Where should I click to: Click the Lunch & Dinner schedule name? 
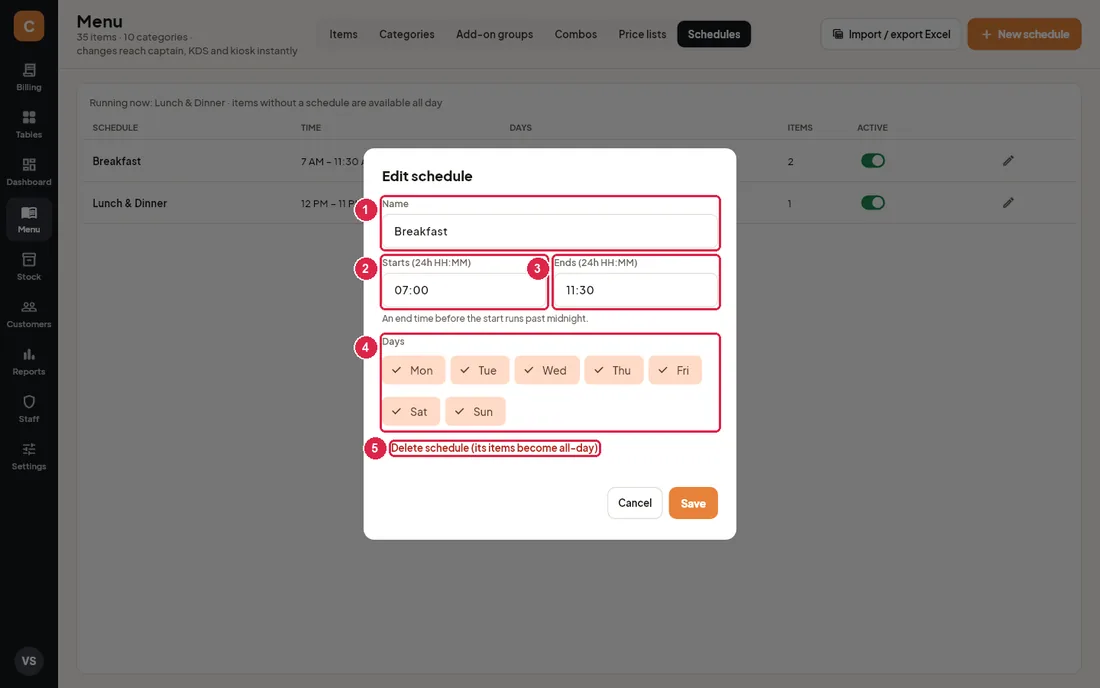(x=130, y=203)
